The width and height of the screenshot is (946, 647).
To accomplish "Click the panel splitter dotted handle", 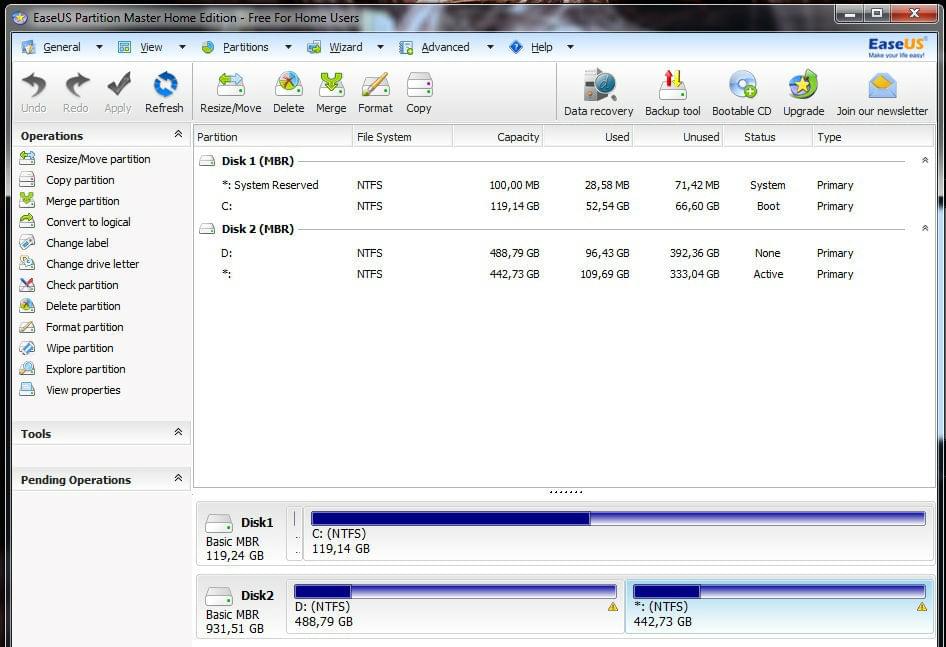I will click(566, 492).
